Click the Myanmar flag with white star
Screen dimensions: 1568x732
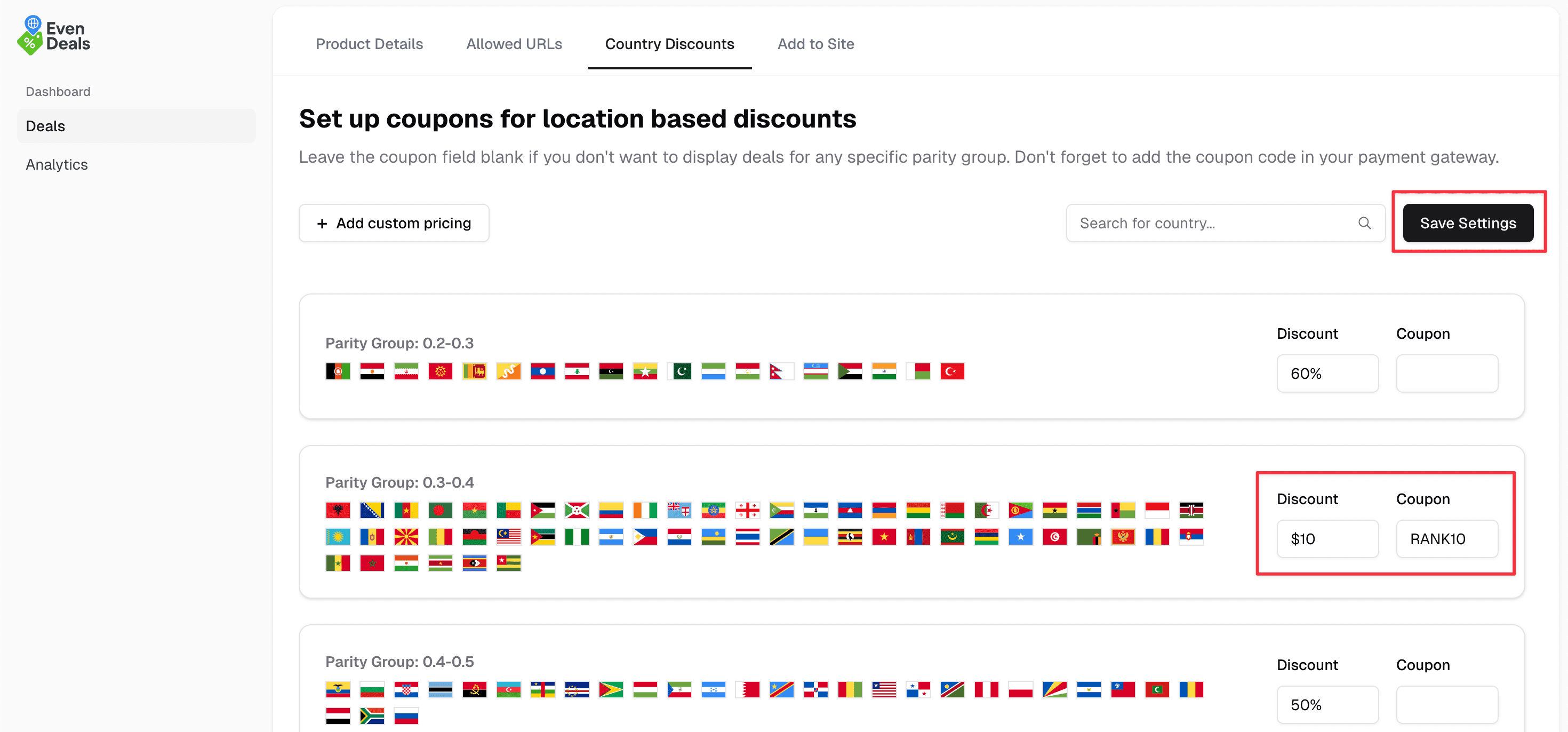[x=645, y=371]
